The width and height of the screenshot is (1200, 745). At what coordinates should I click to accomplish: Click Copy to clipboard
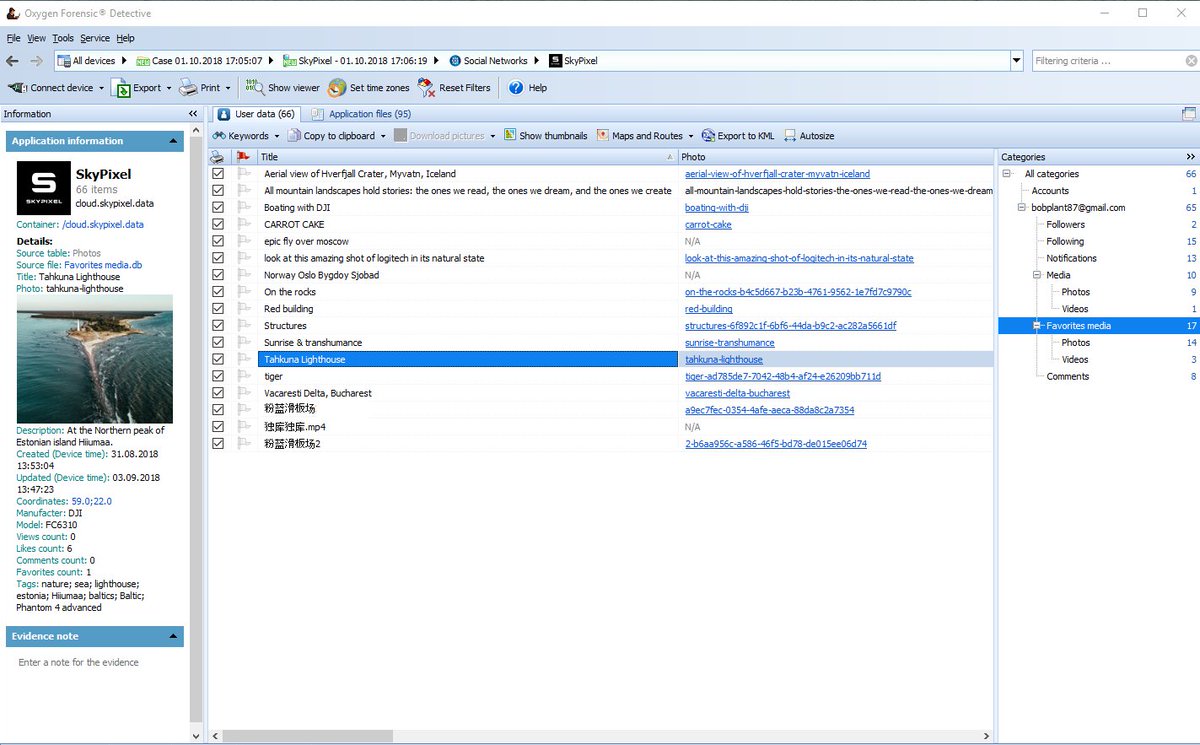pos(331,136)
